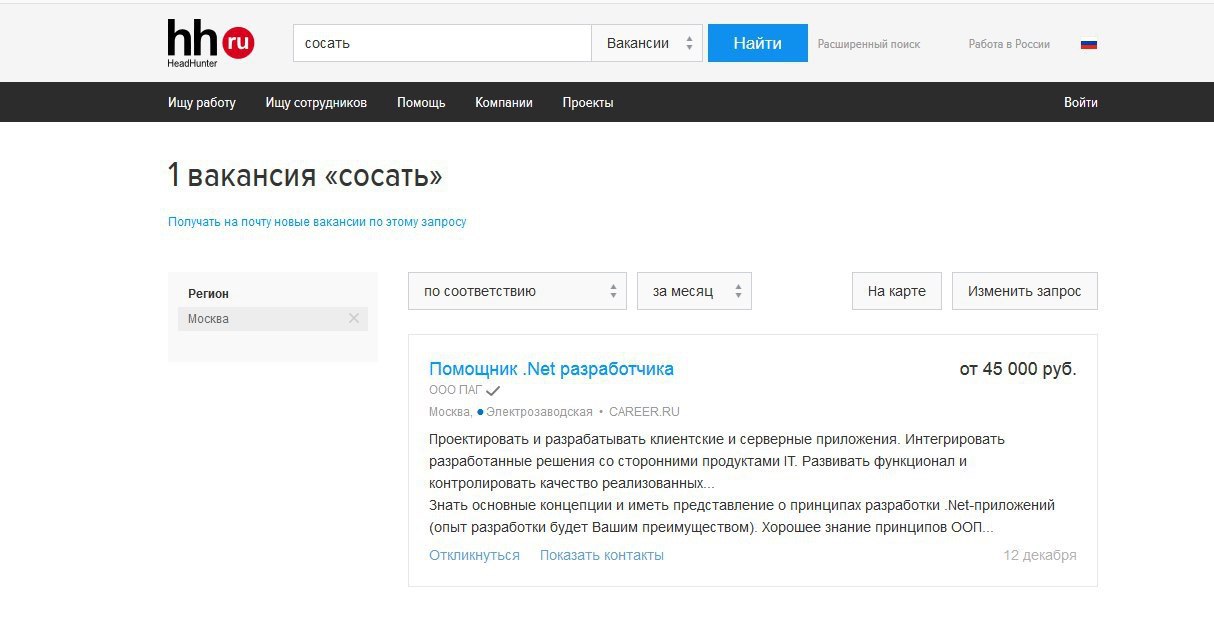Open the Ищу сотрудников menu
1214x619 pixels.
click(x=316, y=102)
